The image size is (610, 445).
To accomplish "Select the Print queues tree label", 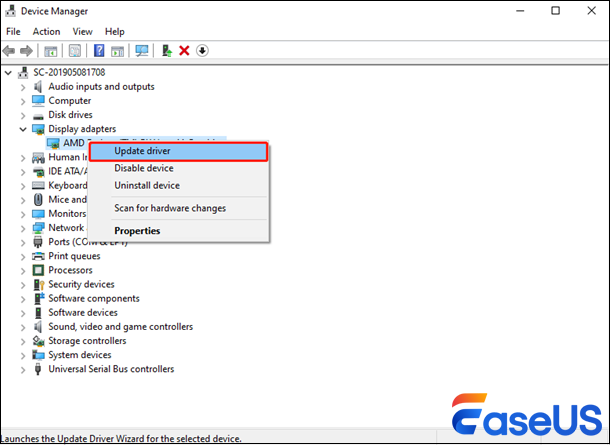I will coord(74,256).
